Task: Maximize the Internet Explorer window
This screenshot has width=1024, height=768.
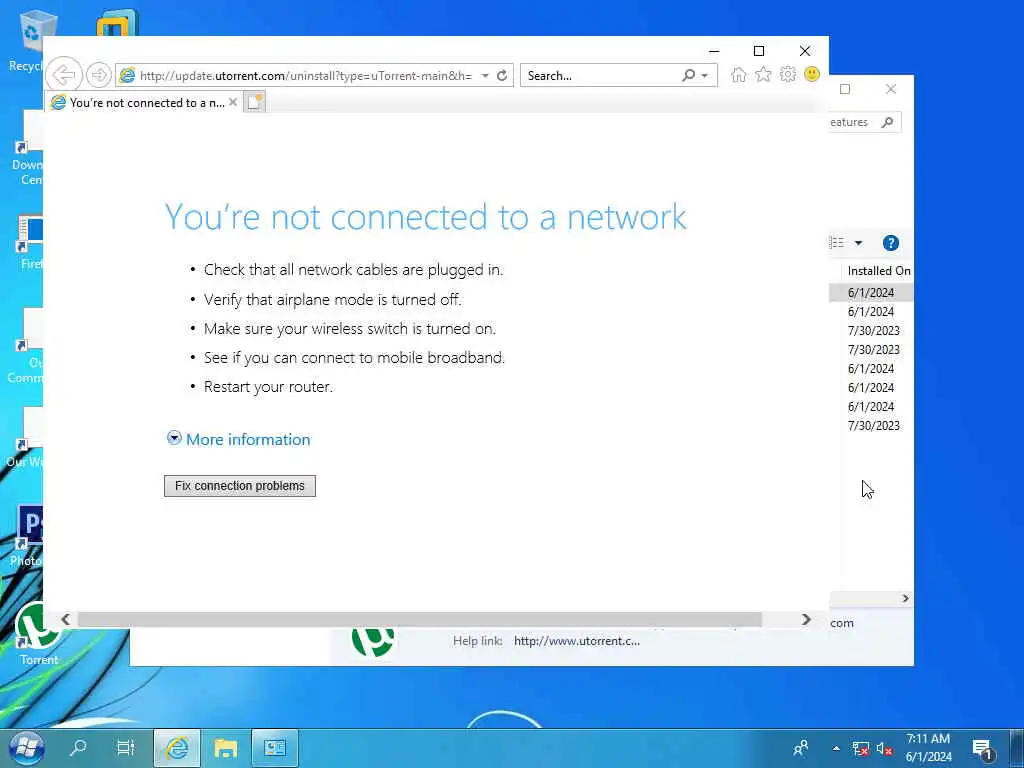Action: tap(759, 51)
